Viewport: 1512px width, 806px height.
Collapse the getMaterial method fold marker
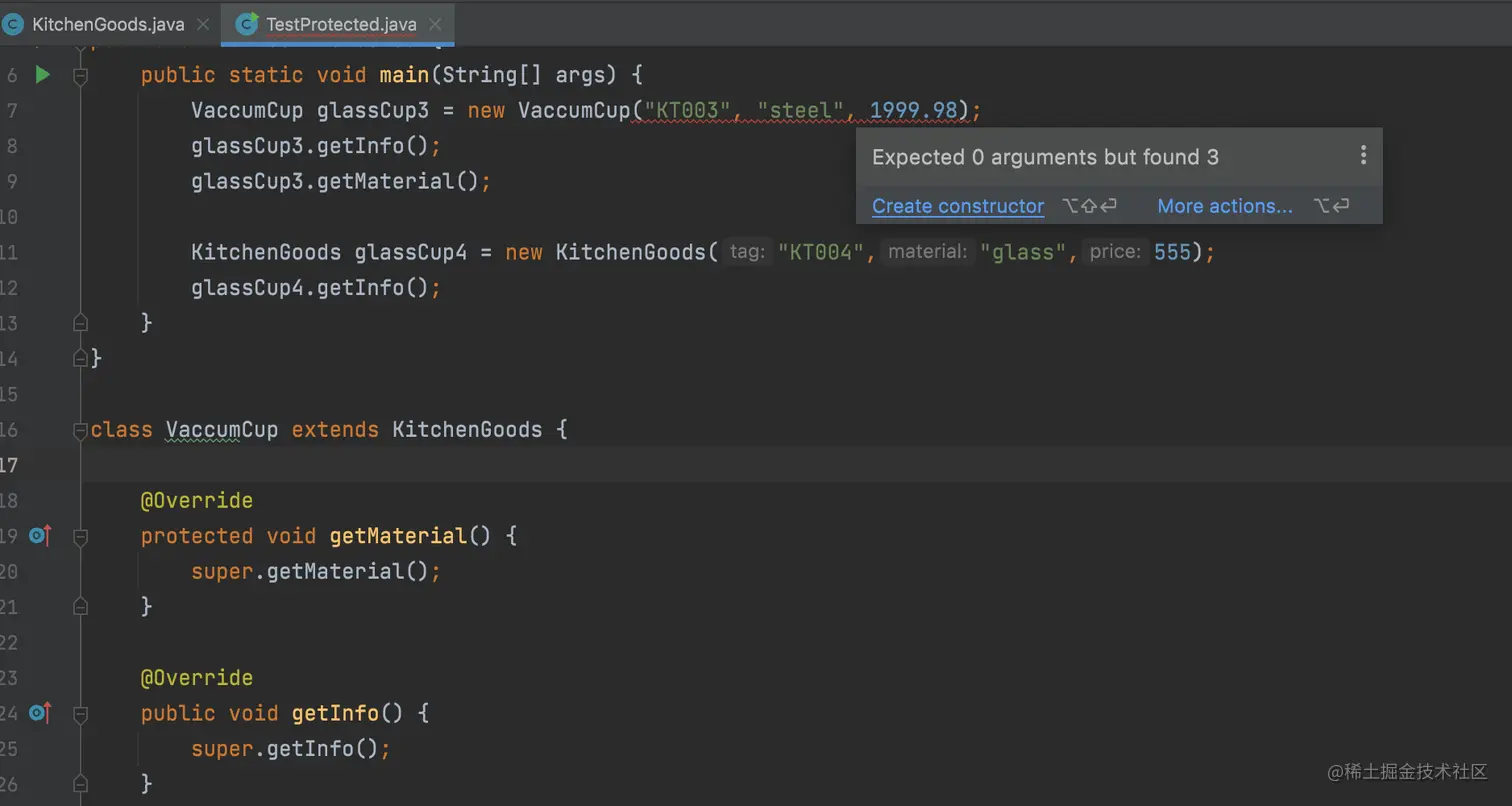pyautogui.click(x=81, y=537)
